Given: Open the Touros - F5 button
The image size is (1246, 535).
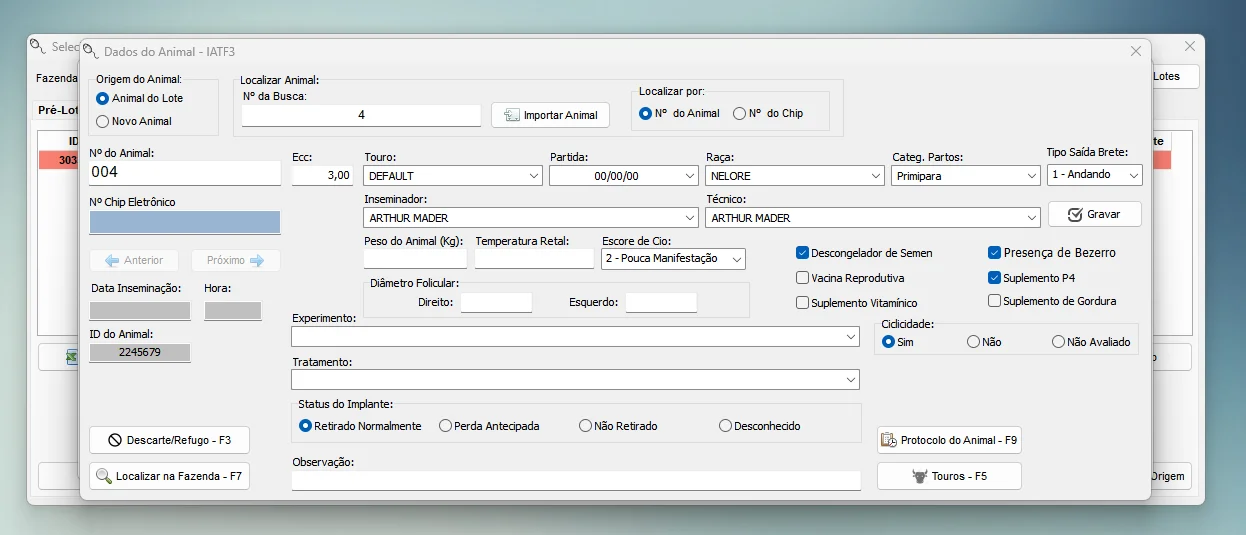Looking at the screenshot, I should [x=949, y=476].
